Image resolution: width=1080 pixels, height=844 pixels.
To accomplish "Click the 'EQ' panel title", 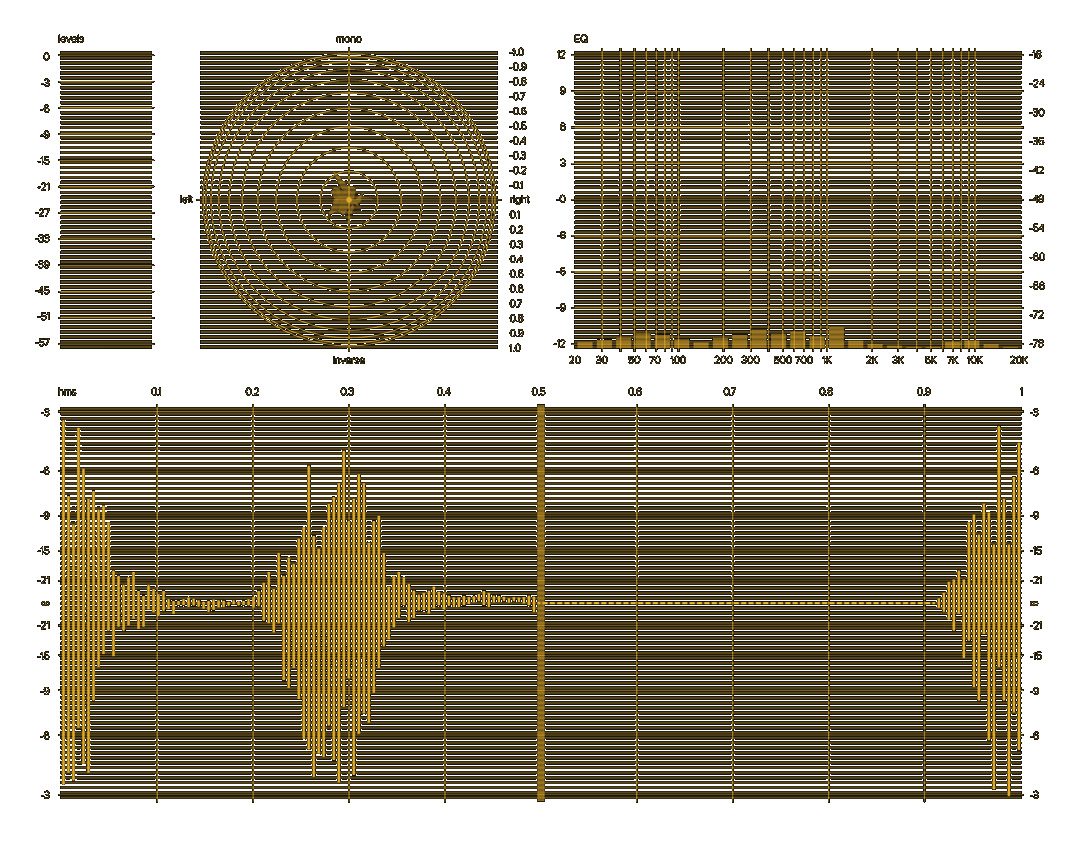I will 581,39.
